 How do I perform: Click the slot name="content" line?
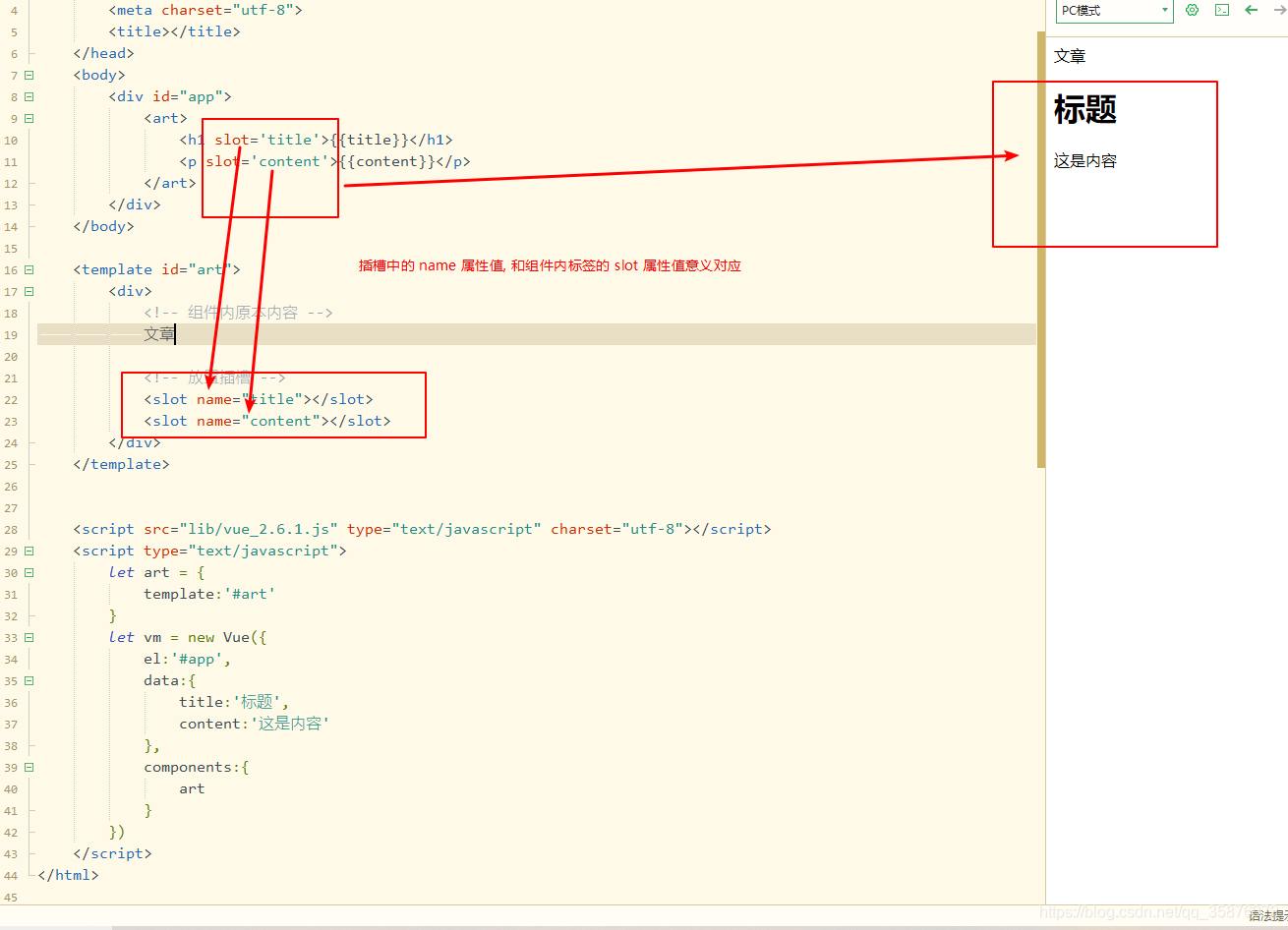267,421
